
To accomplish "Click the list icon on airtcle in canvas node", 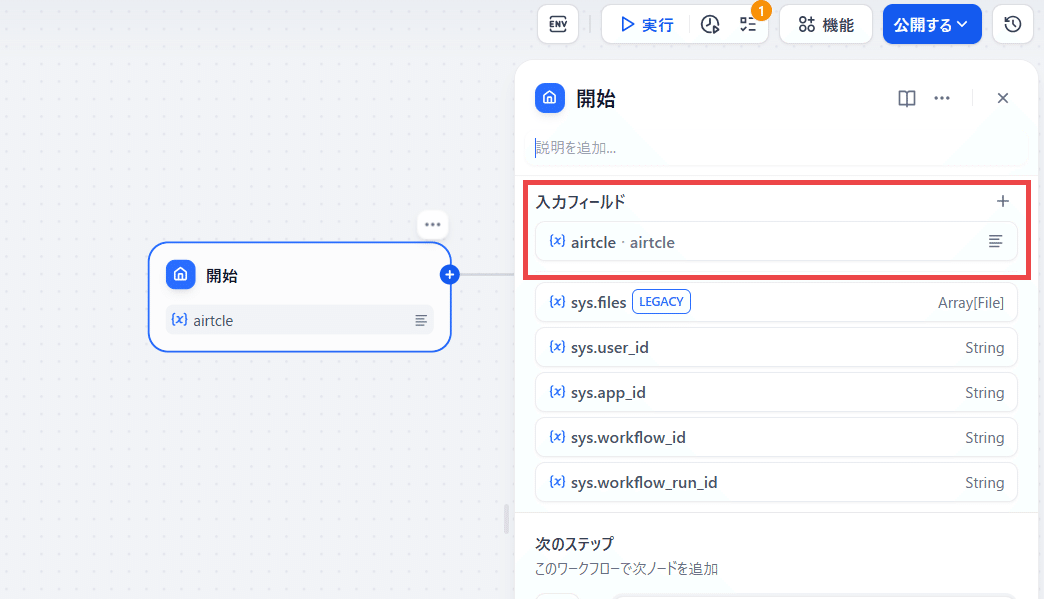I will 421,320.
